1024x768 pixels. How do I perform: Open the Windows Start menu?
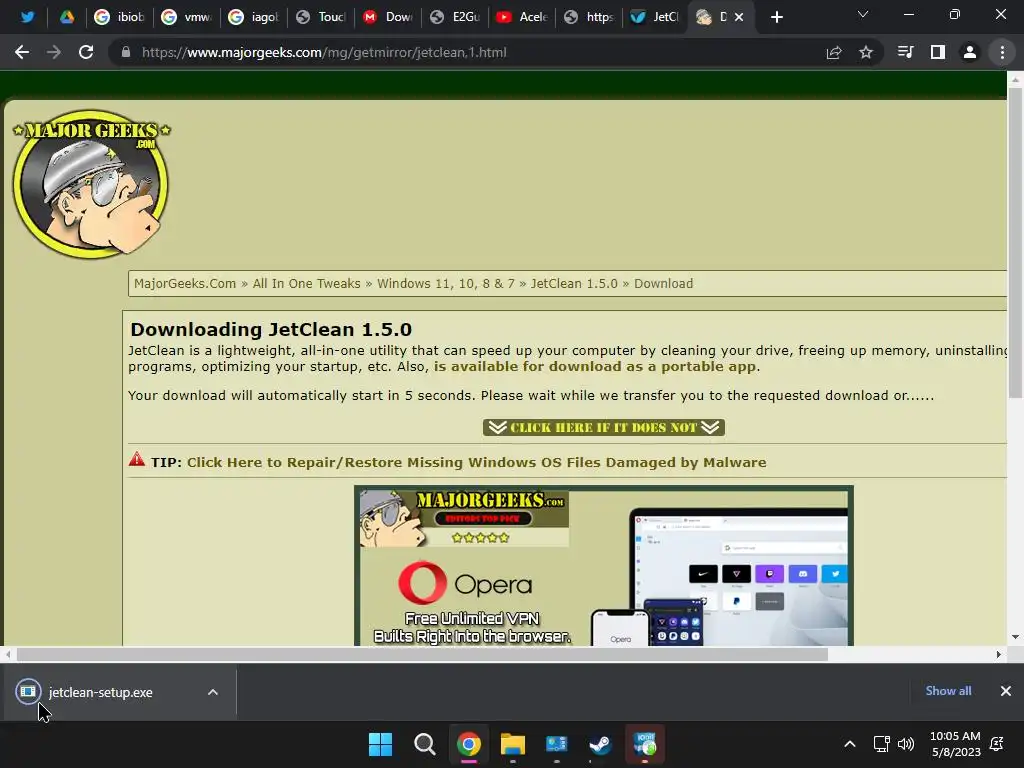pos(380,744)
